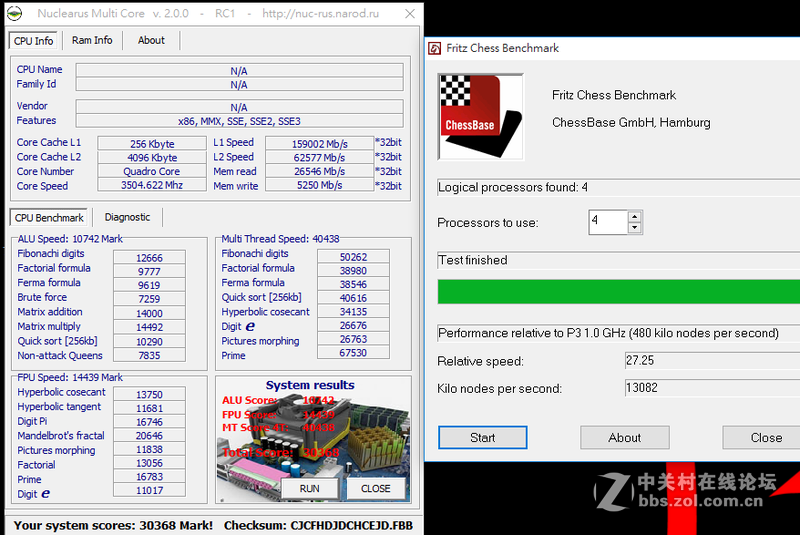Click RUN button in System results
Image resolution: width=800 pixels, height=535 pixels.
pos(309,489)
